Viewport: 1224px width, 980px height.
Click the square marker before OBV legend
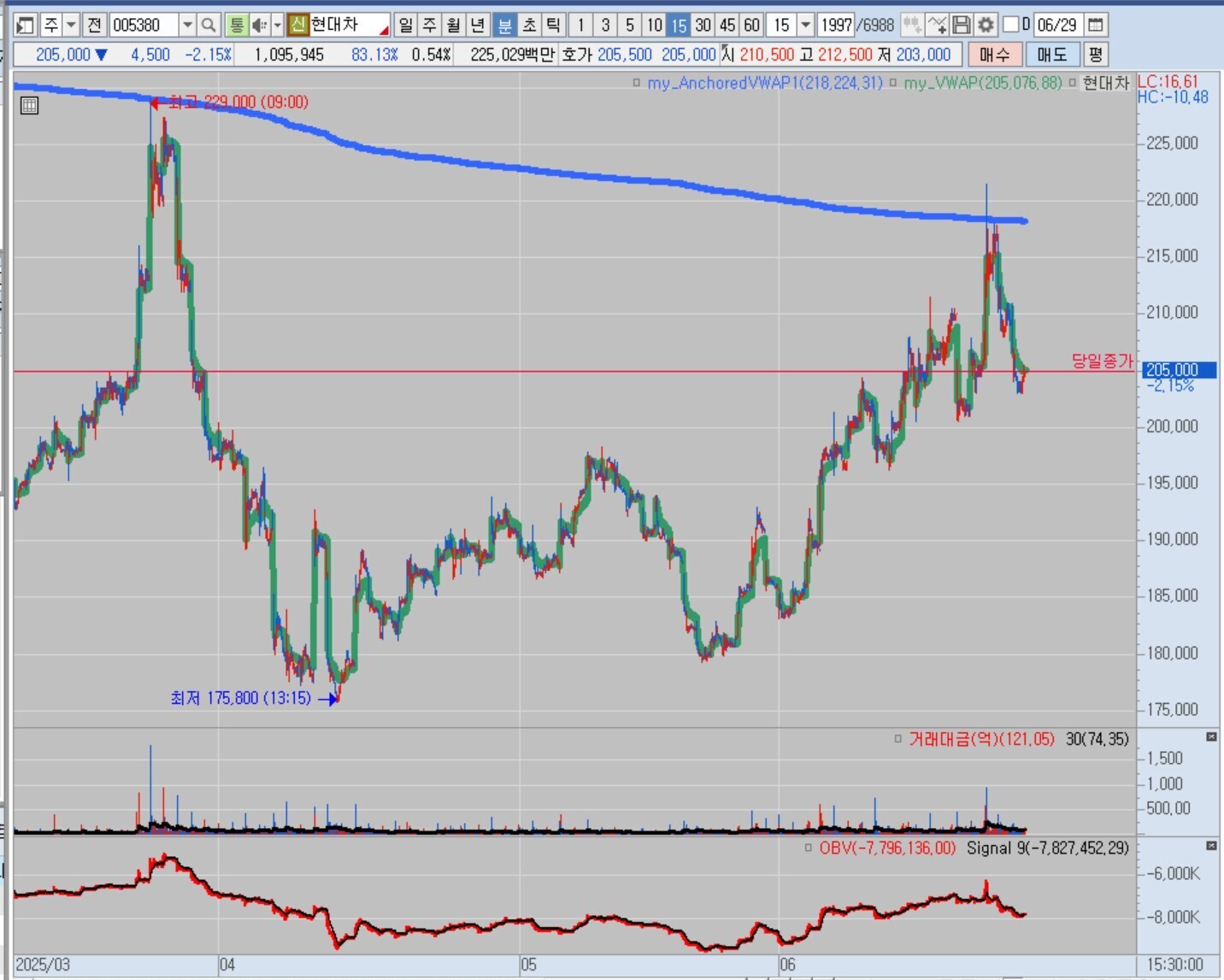[x=809, y=848]
